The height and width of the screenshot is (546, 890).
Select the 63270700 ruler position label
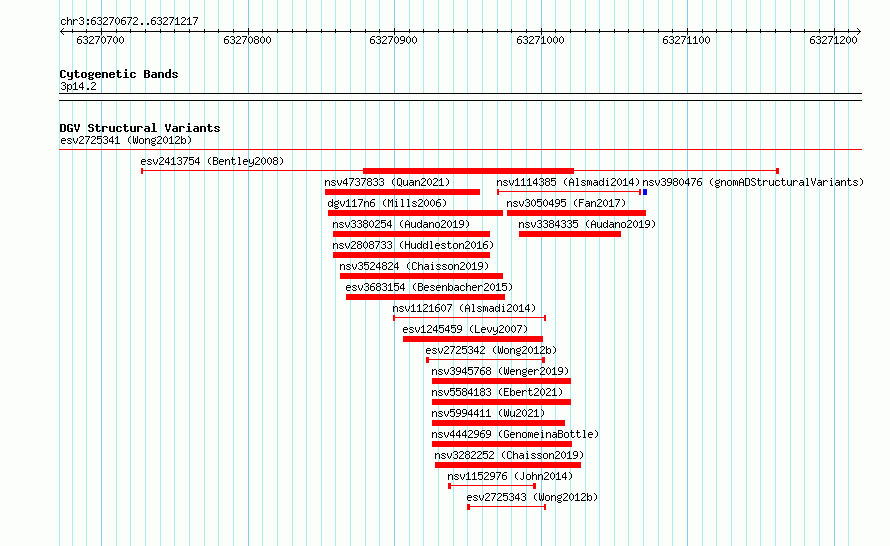coord(100,40)
